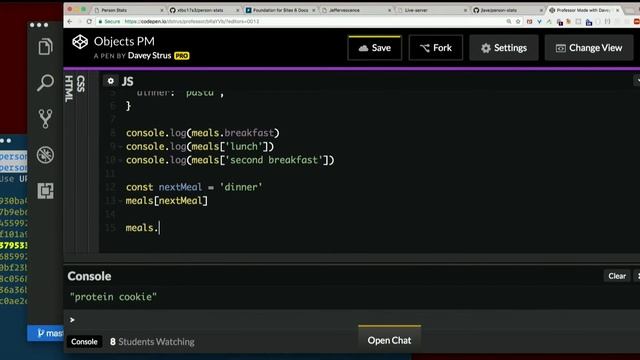Switch to the HTML editor tab
Viewport: 640px width, 360px height.
point(69,89)
